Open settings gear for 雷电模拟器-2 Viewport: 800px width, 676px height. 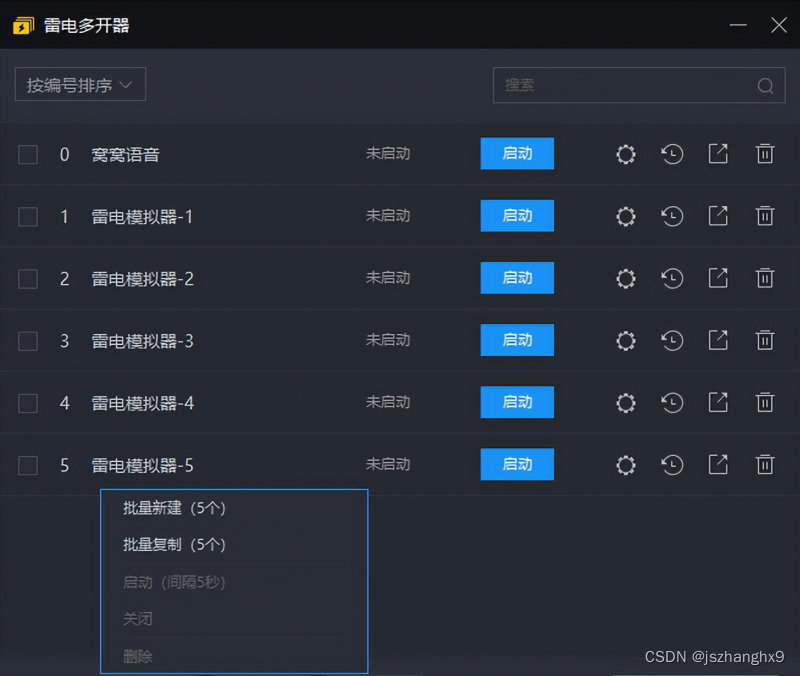coord(626,279)
